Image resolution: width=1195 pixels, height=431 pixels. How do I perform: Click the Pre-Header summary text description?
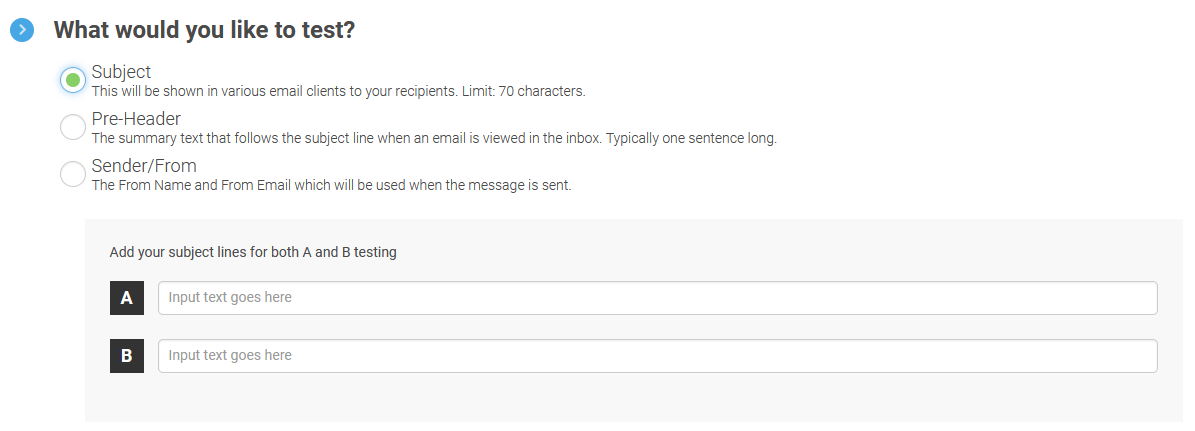point(434,139)
